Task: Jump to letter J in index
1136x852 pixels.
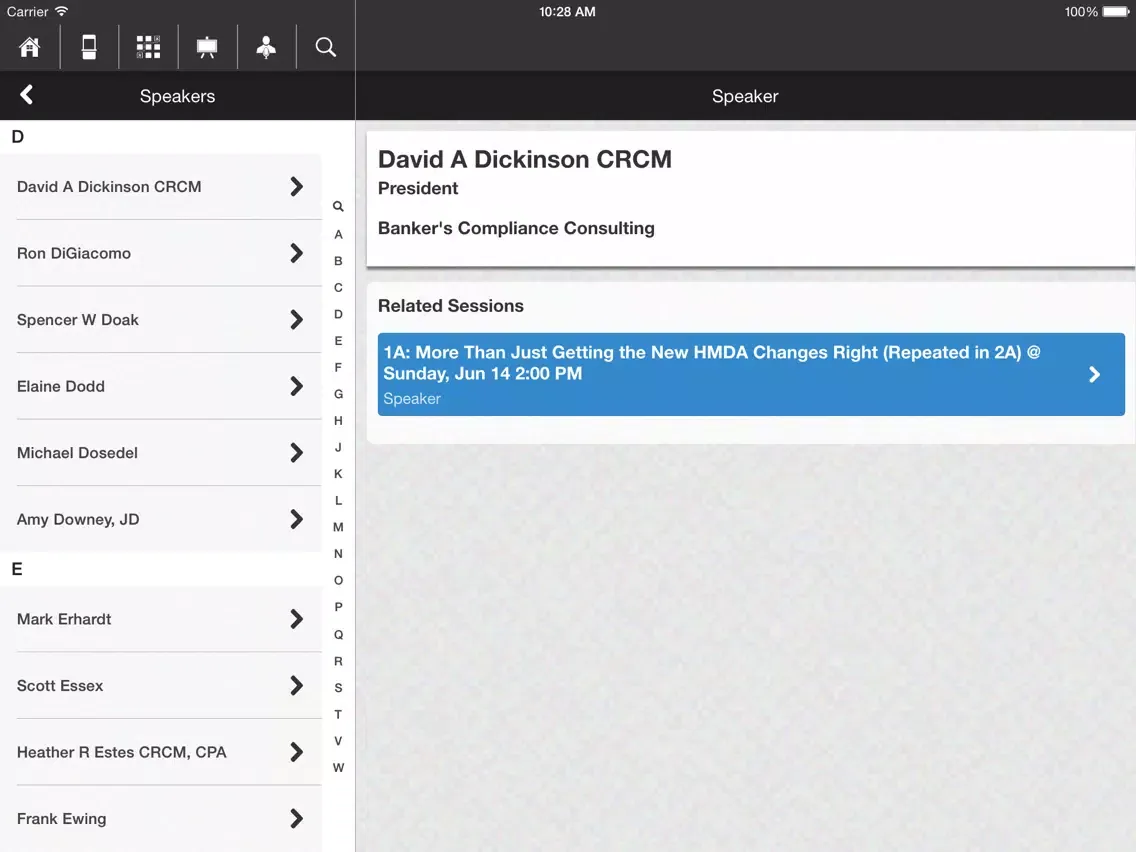Action: point(338,447)
